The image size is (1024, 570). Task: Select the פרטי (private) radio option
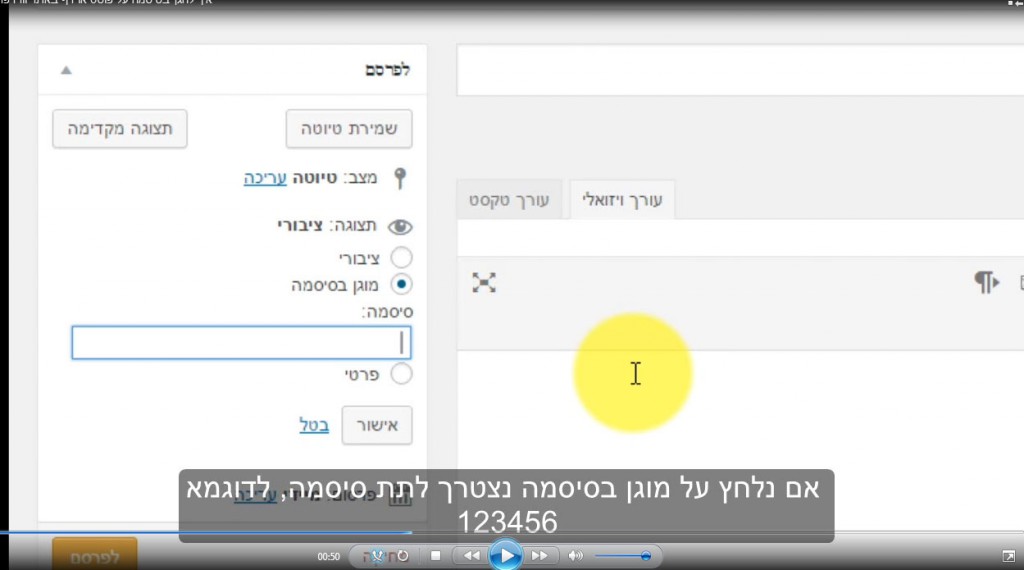click(401, 374)
